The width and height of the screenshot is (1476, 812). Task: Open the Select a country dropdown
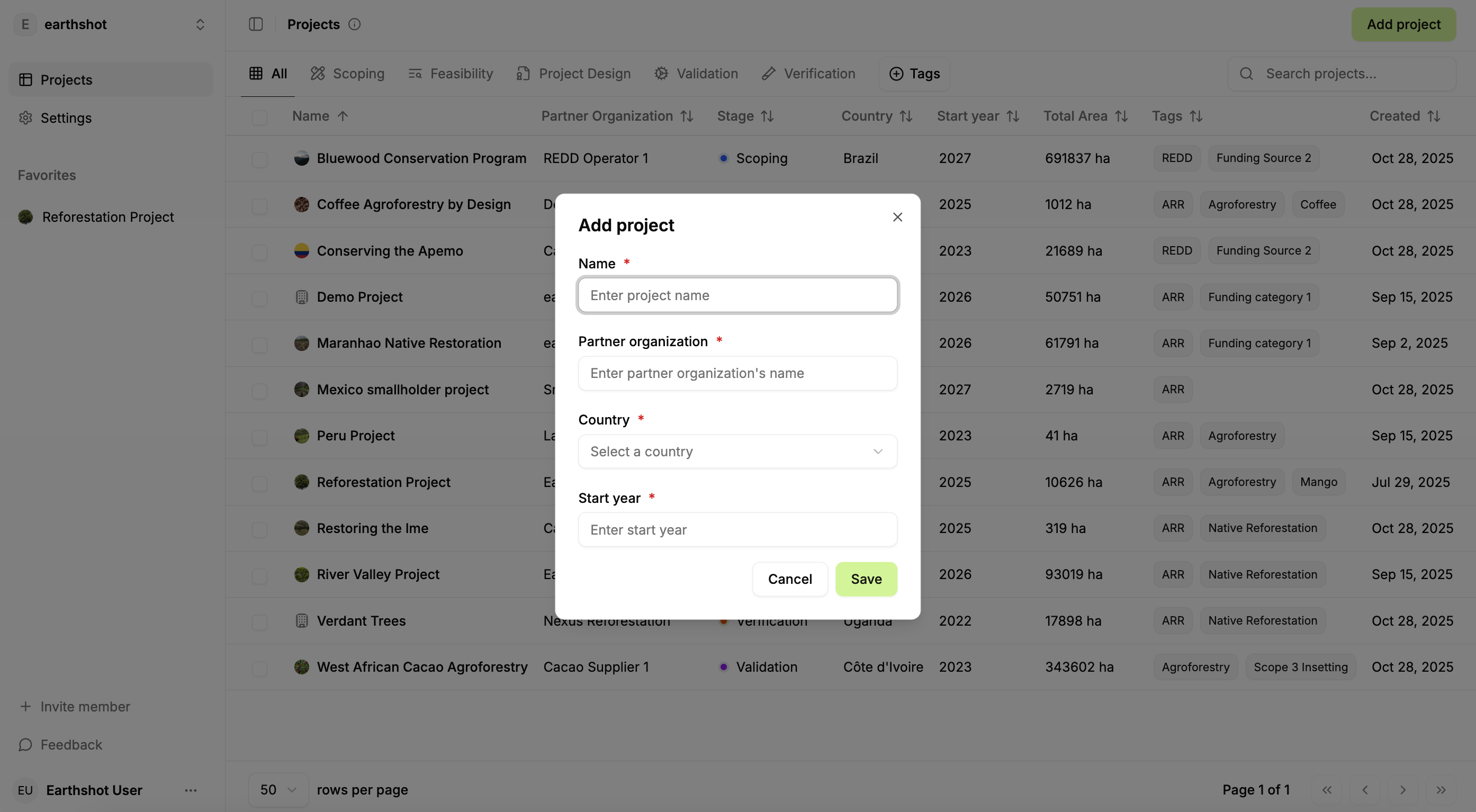point(737,452)
